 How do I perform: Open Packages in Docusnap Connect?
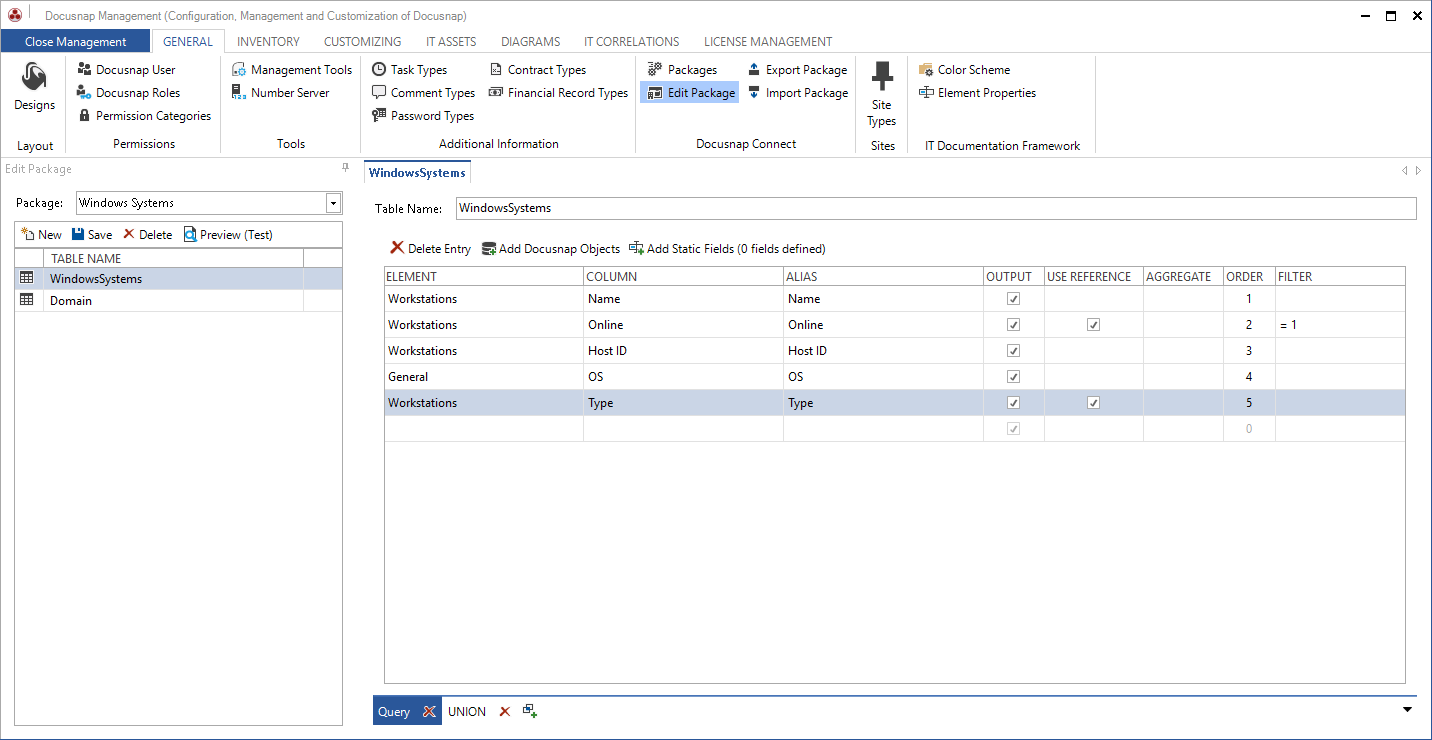click(x=683, y=70)
